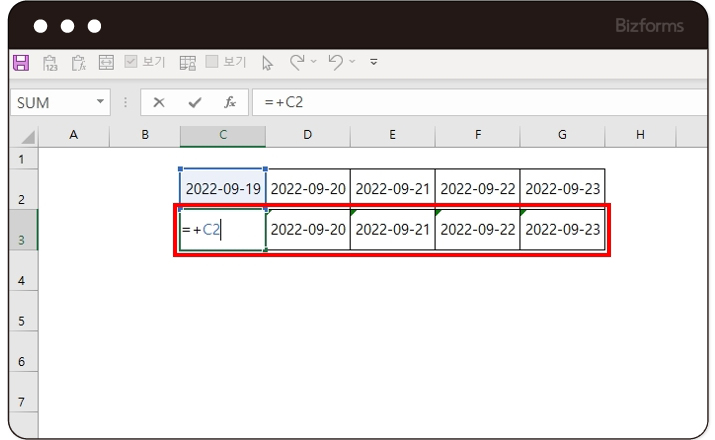The image size is (715, 440).
Task: Confirm formula with the checkmark Enter icon
Action: [194, 102]
